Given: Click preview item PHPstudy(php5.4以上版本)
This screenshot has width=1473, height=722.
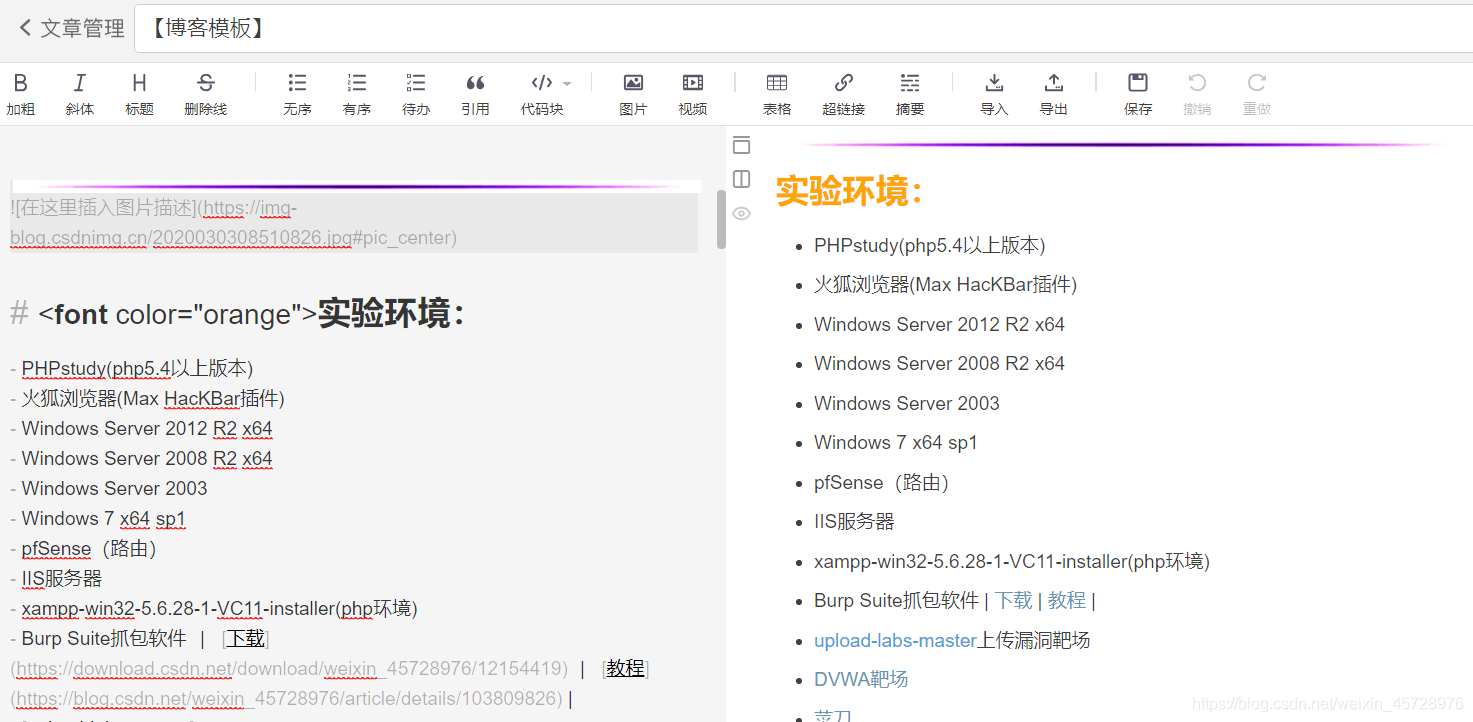Looking at the screenshot, I should pyautogui.click(x=930, y=245).
